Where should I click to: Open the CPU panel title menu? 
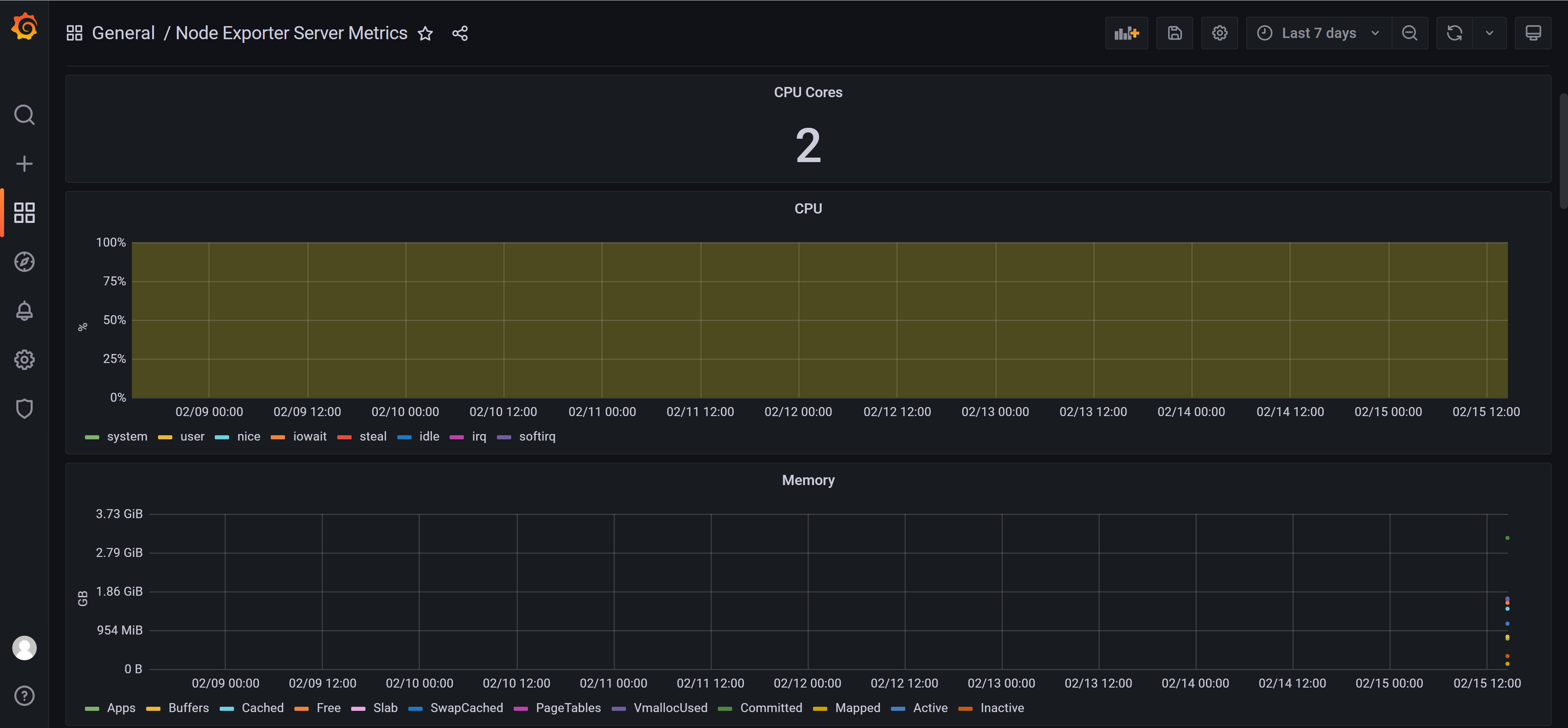(x=808, y=209)
